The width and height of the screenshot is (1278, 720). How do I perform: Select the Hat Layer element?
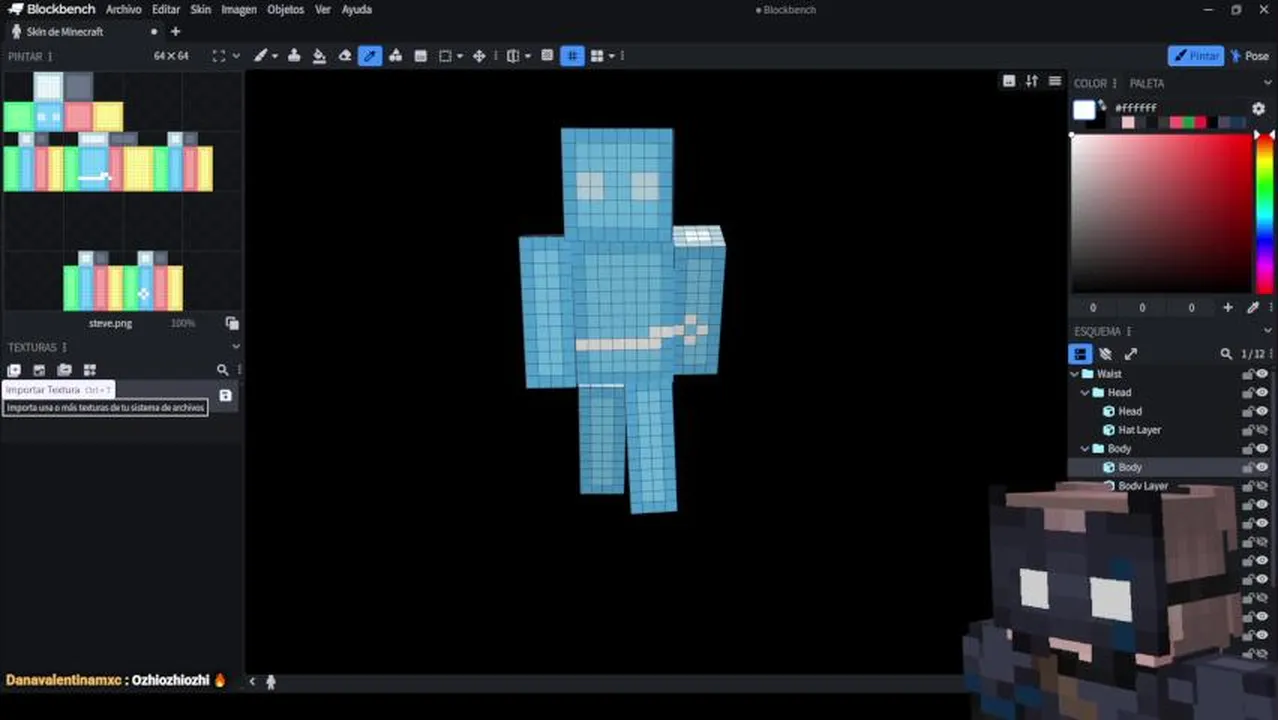(x=1139, y=430)
